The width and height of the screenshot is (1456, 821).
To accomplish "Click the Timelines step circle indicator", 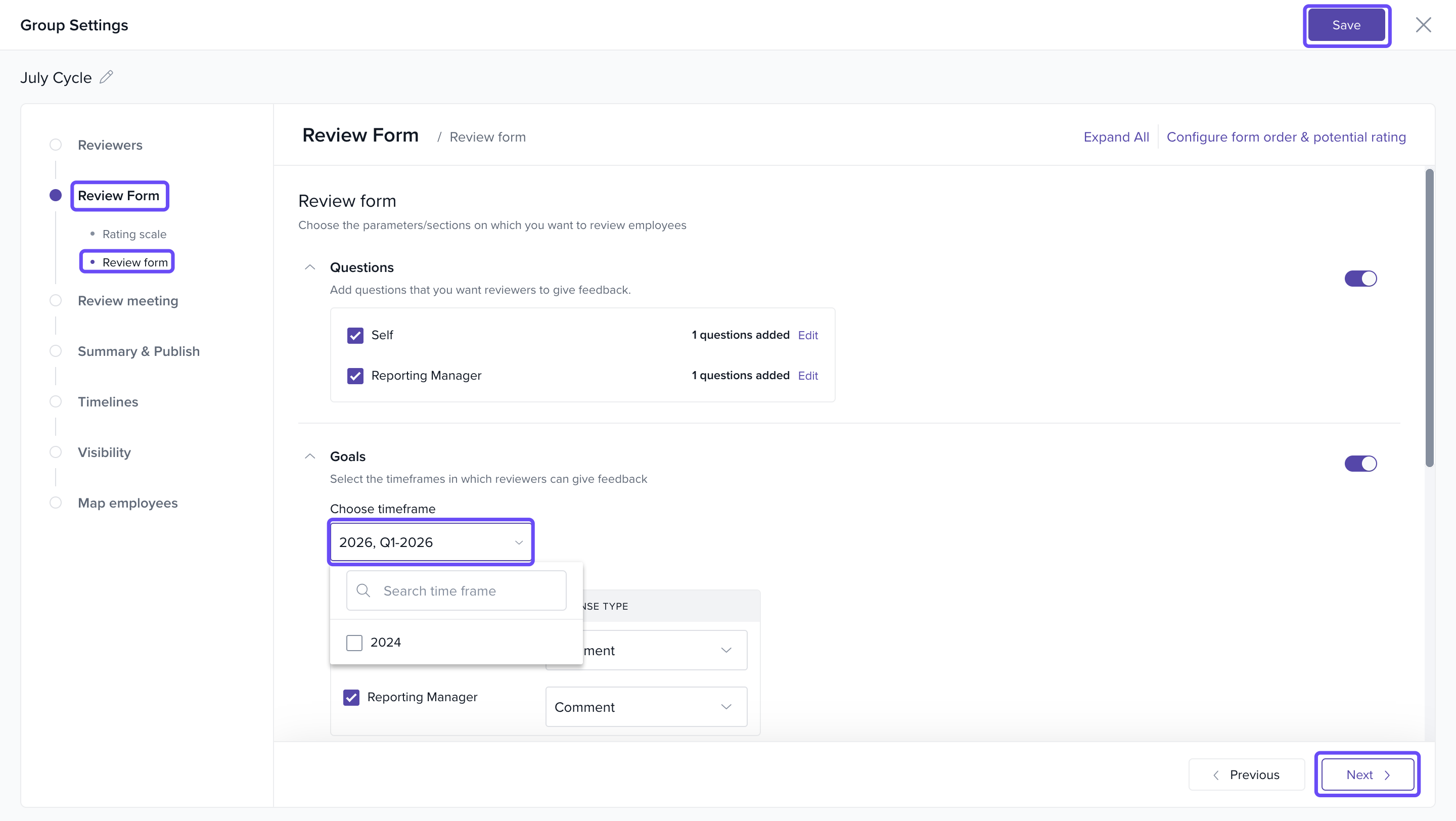I will (x=56, y=402).
